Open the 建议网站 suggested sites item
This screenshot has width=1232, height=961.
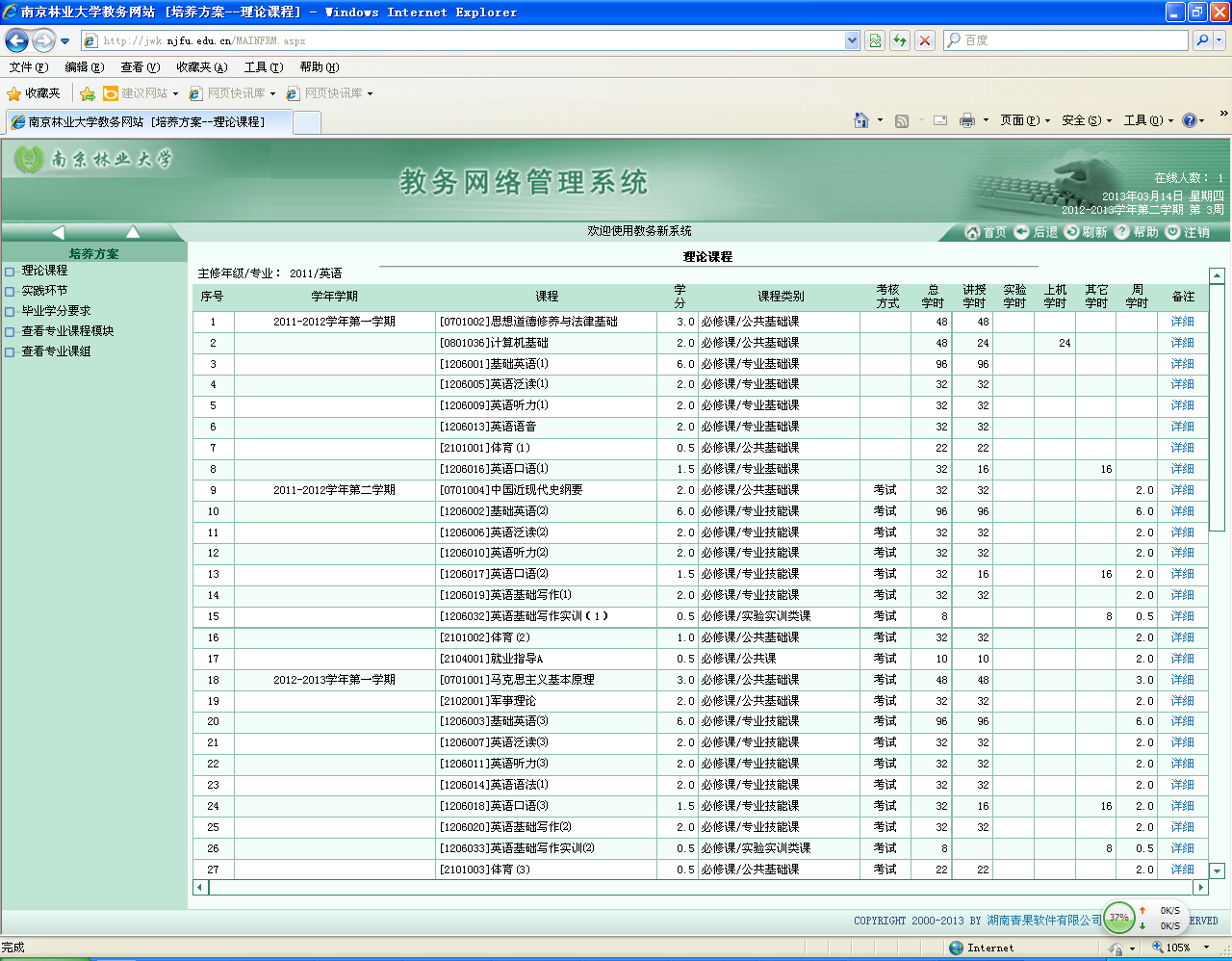[x=141, y=93]
